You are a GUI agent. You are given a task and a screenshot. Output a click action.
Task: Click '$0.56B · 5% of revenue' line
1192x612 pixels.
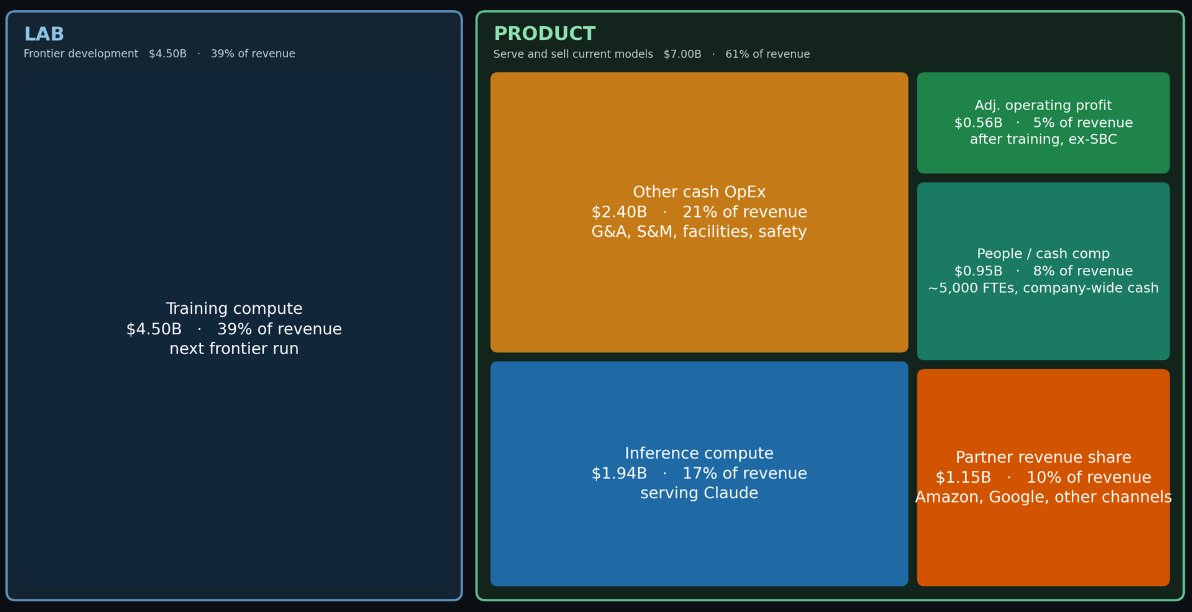click(1043, 123)
